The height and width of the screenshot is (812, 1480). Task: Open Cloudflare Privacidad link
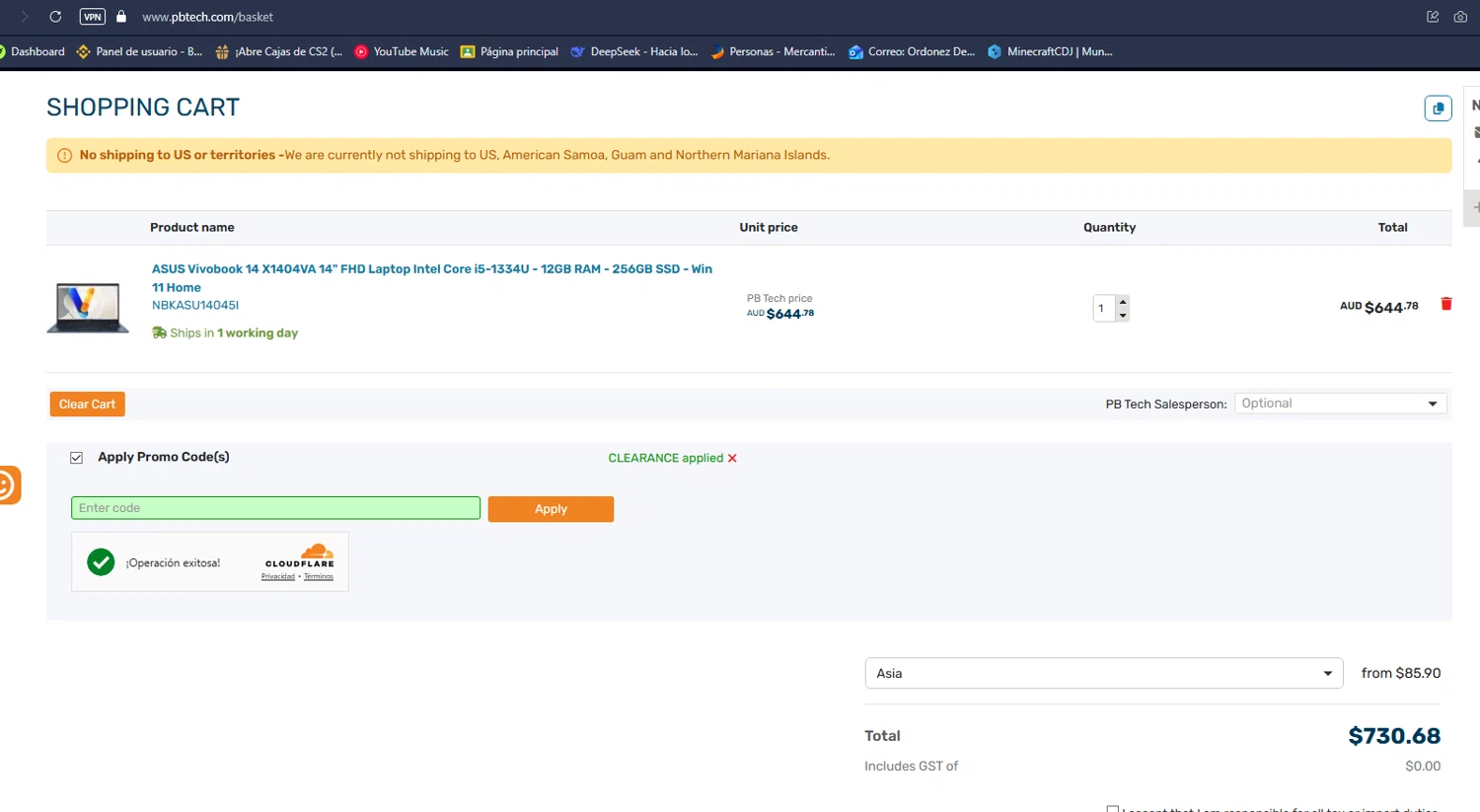[278, 576]
